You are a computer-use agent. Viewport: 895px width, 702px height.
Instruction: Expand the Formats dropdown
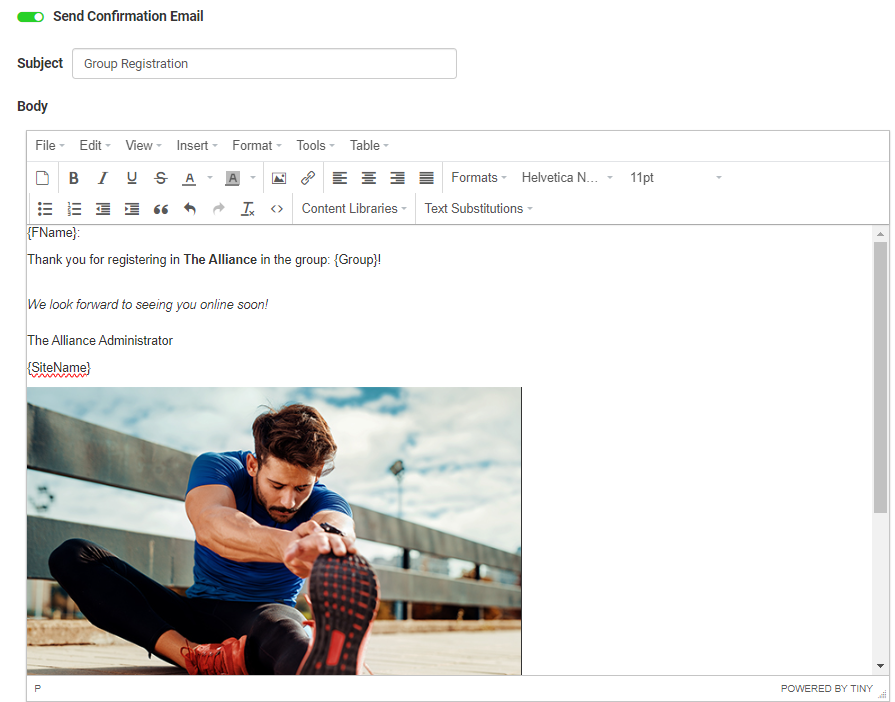[479, 178]
